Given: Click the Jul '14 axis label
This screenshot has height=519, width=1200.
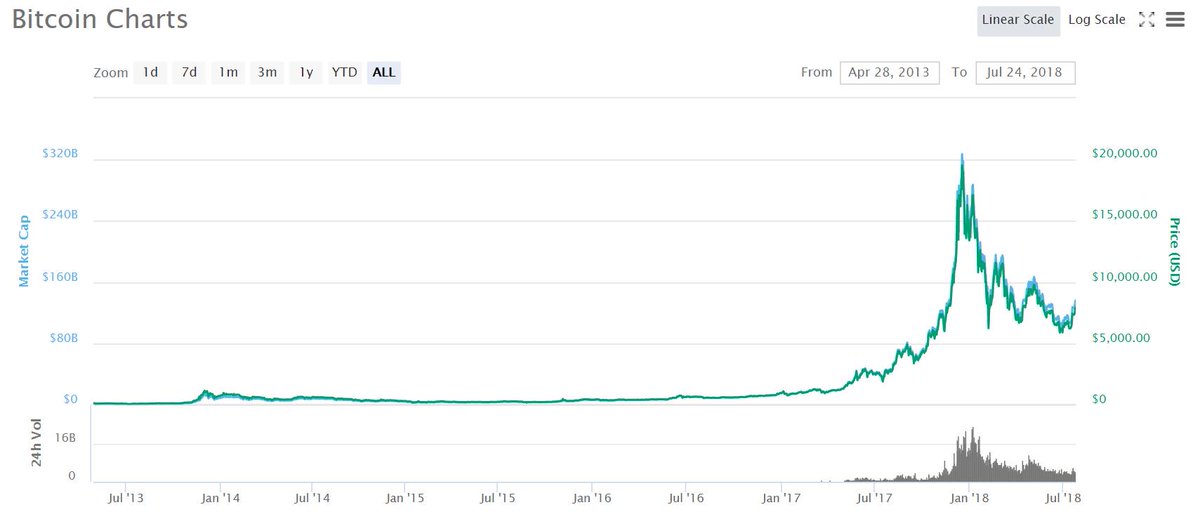Looking at the screenshot, I should (x=313, y=497).
